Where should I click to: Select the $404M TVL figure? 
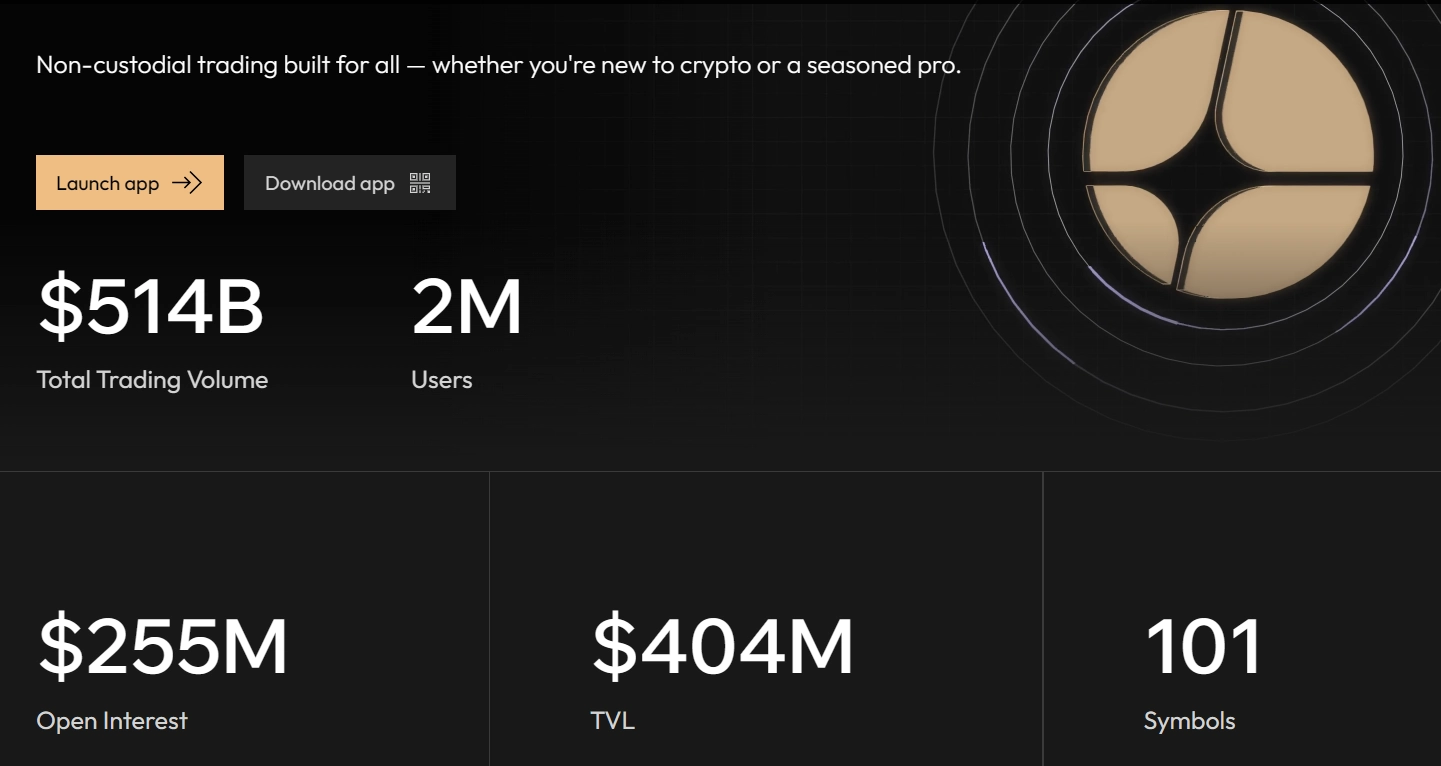(723, 647)
